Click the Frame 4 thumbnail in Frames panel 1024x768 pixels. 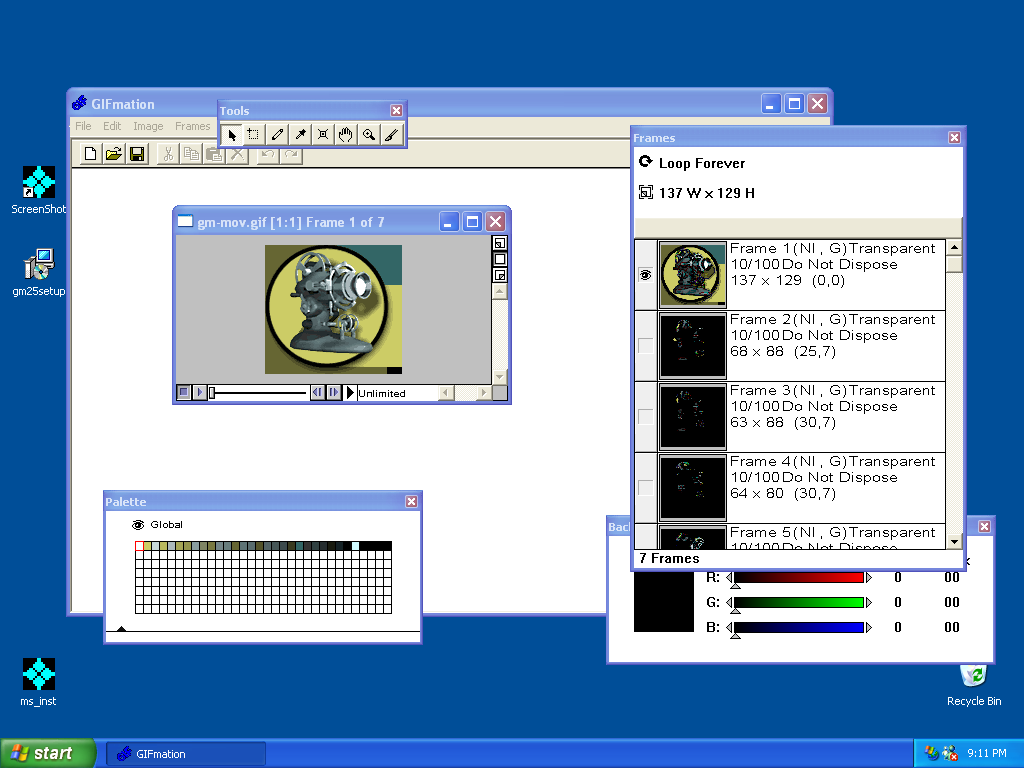coord(692,487)
